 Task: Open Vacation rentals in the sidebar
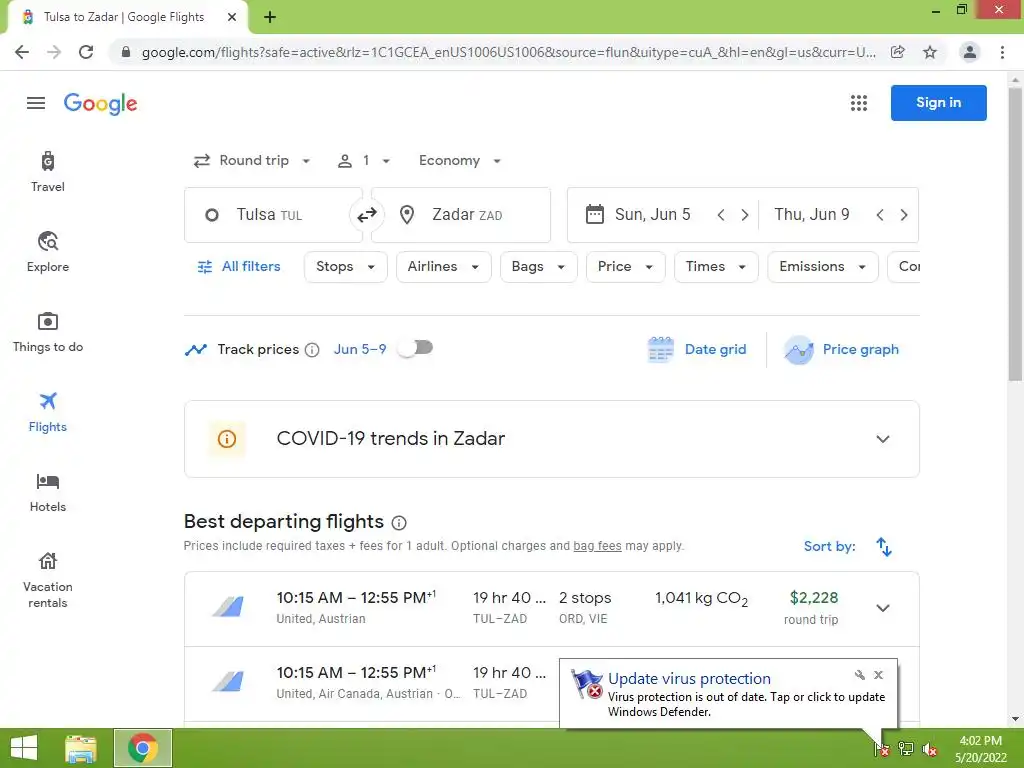pos(48,580)
